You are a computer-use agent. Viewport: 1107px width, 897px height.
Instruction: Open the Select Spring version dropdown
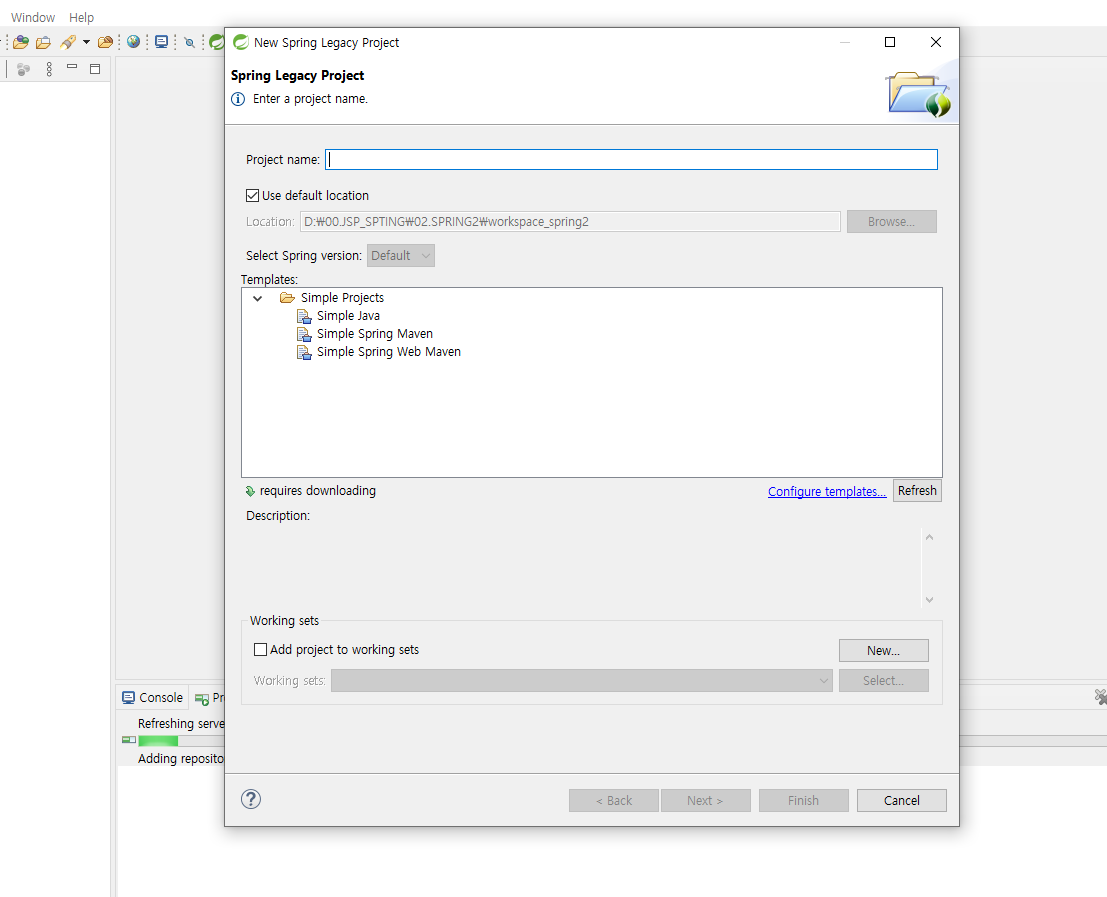[x=400, y=255]
